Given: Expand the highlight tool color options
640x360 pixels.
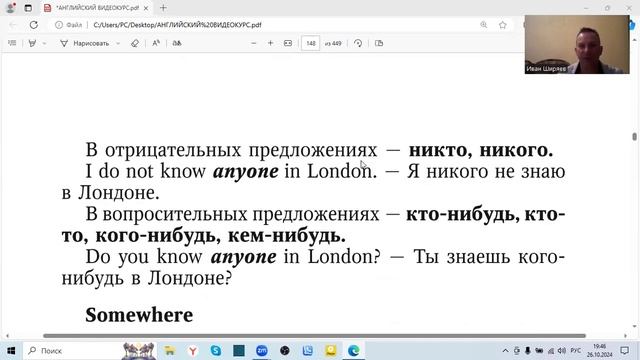Looking at the screenshot, I should coord(44,43).
